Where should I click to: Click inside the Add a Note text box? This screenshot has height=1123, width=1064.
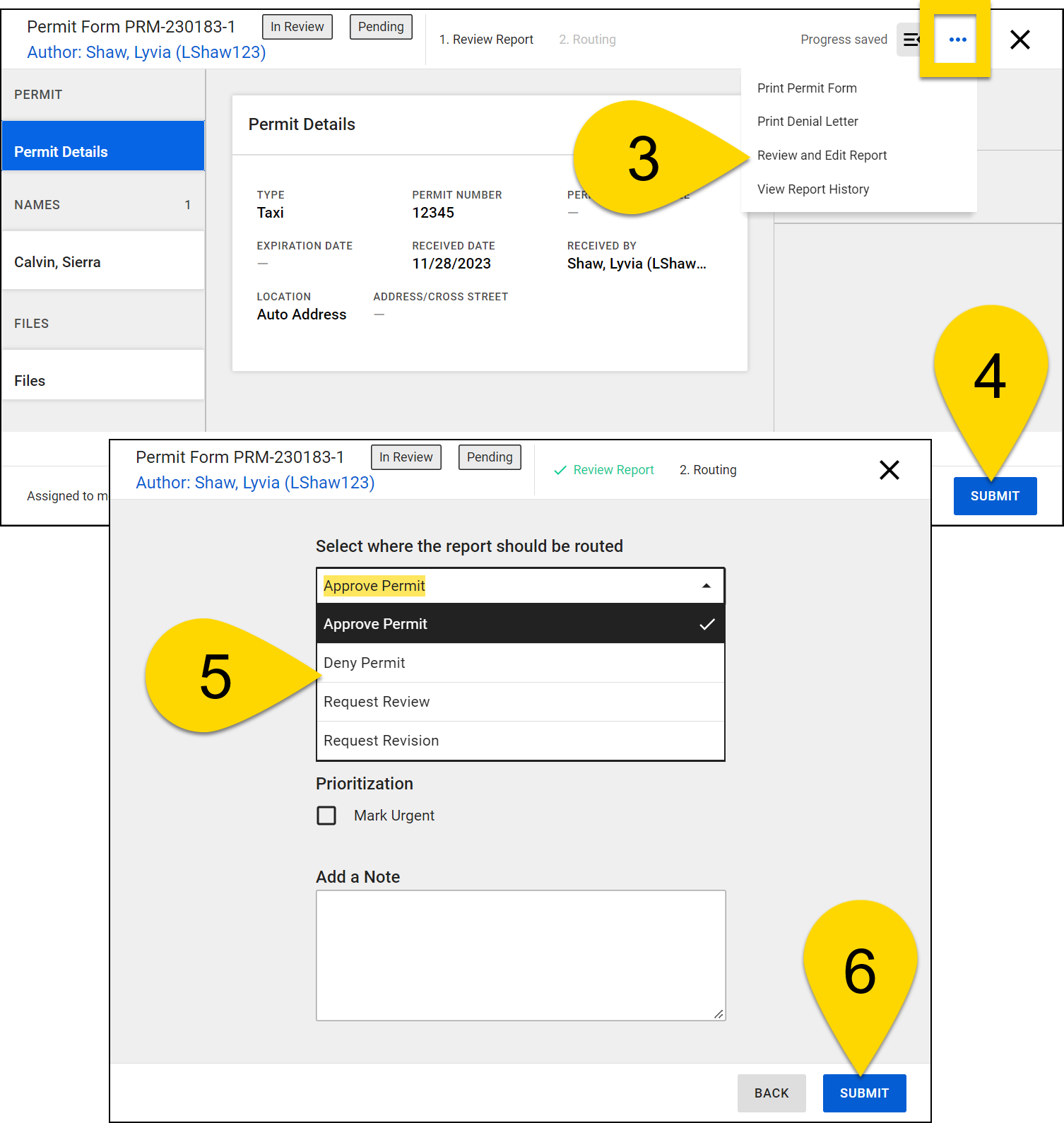(x=520, y=955)
